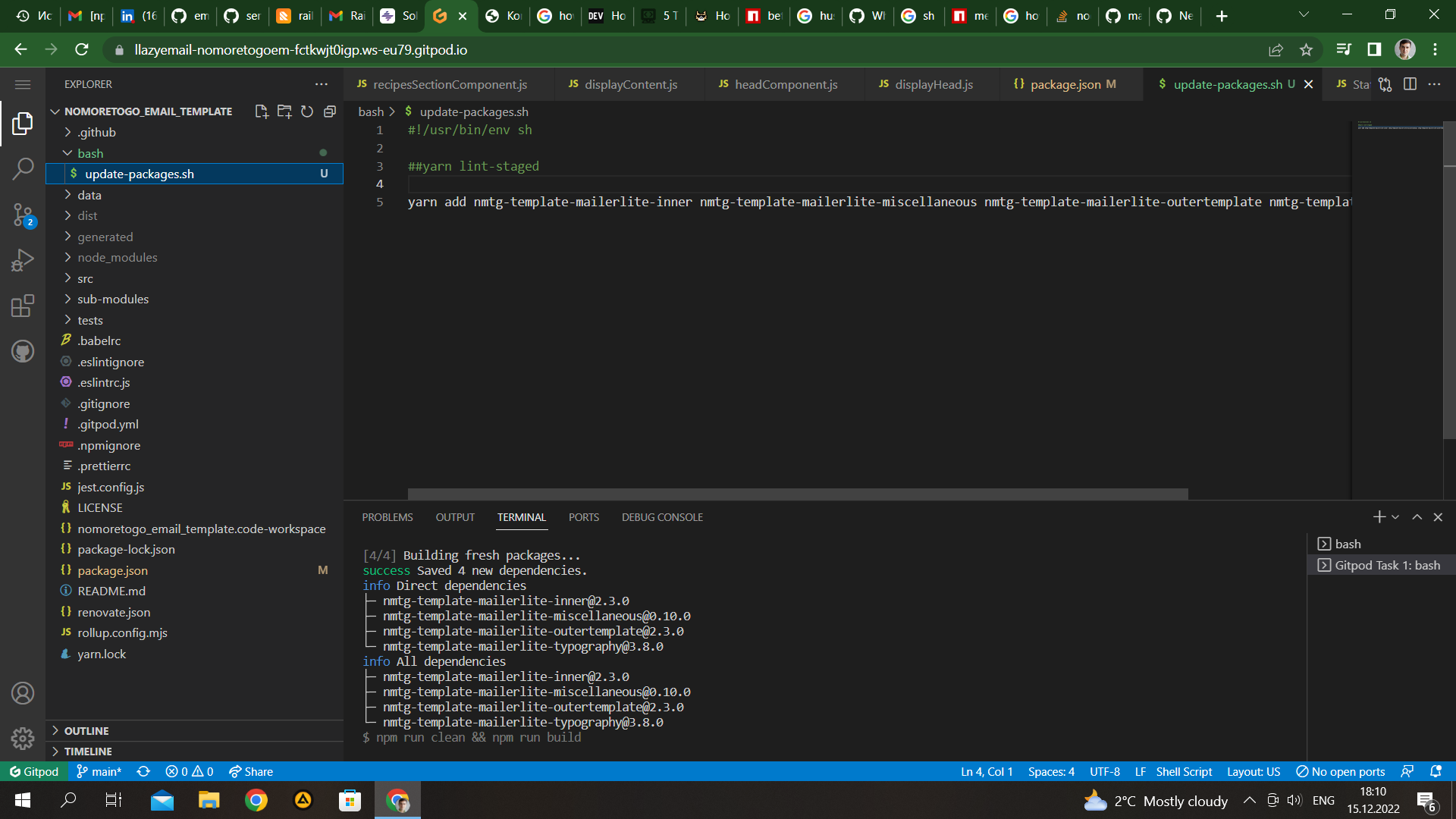
Task: Open the Run and Debug view
Action: coord(23,260)
